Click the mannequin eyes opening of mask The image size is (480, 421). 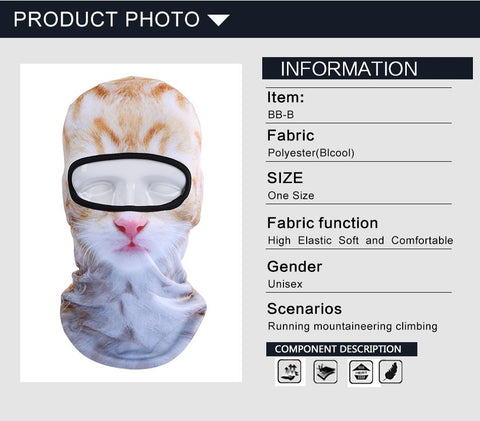click(130, 182)
